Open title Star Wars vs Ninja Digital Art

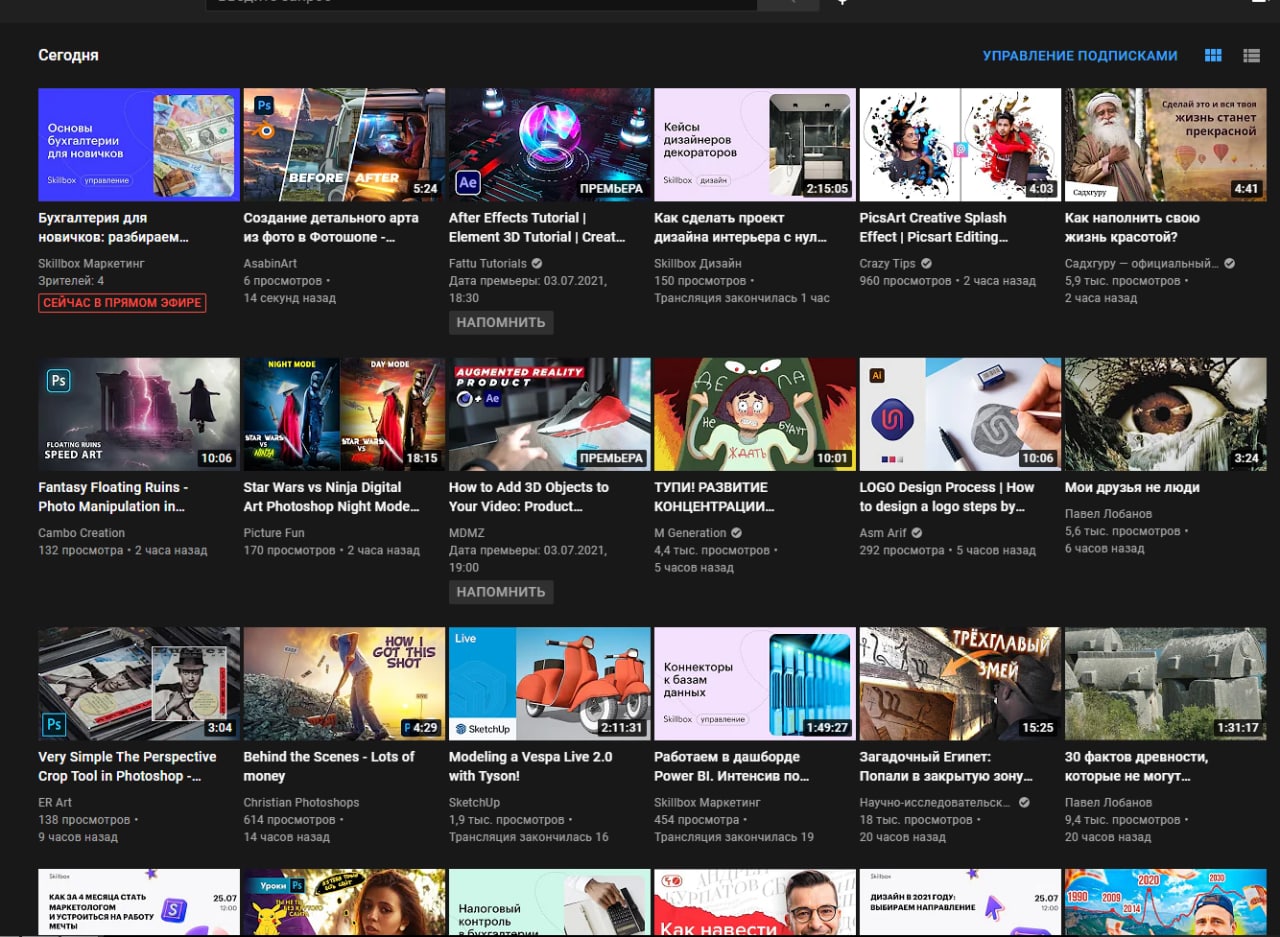pos(331,497)
